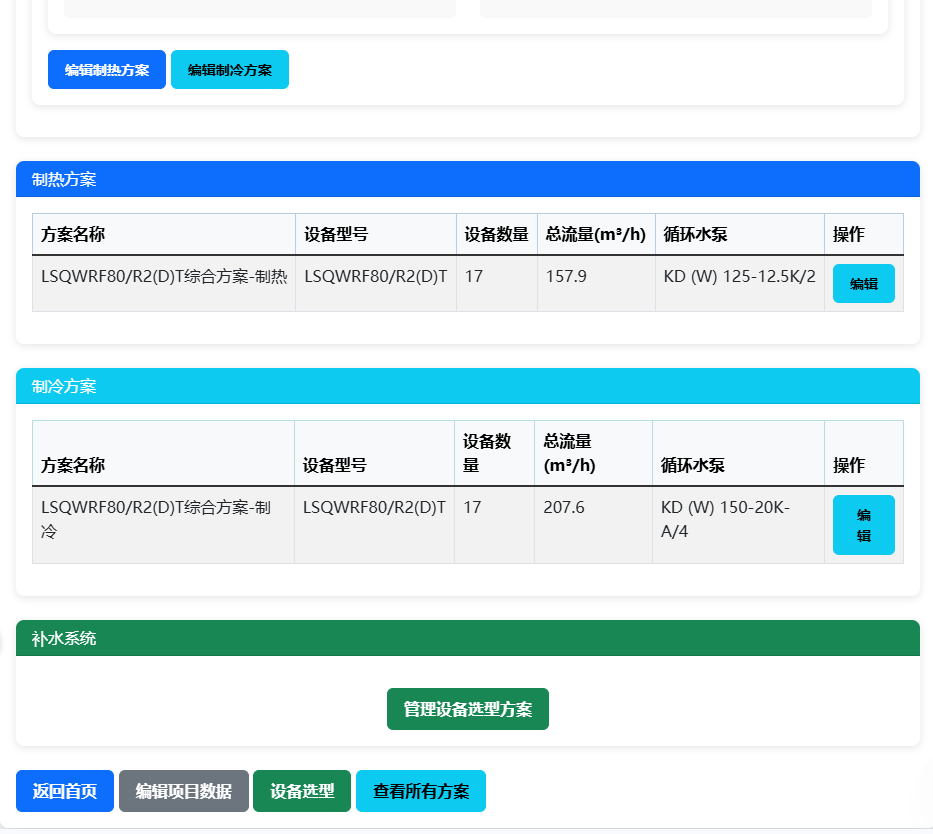Select the 补水系统 section header
The width and height of the screenshot is (933, 834).
pos(468,638)
